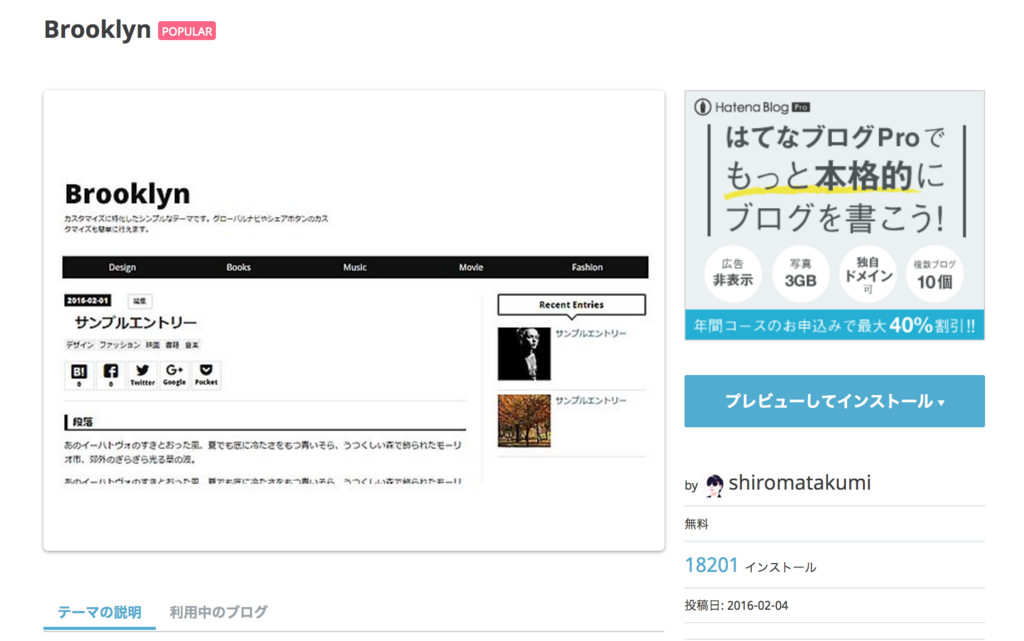Image resolution: width=1024 pixels, height=641 pixels.
Task: Click the Twitter share icon
Action: click(142, 375)
